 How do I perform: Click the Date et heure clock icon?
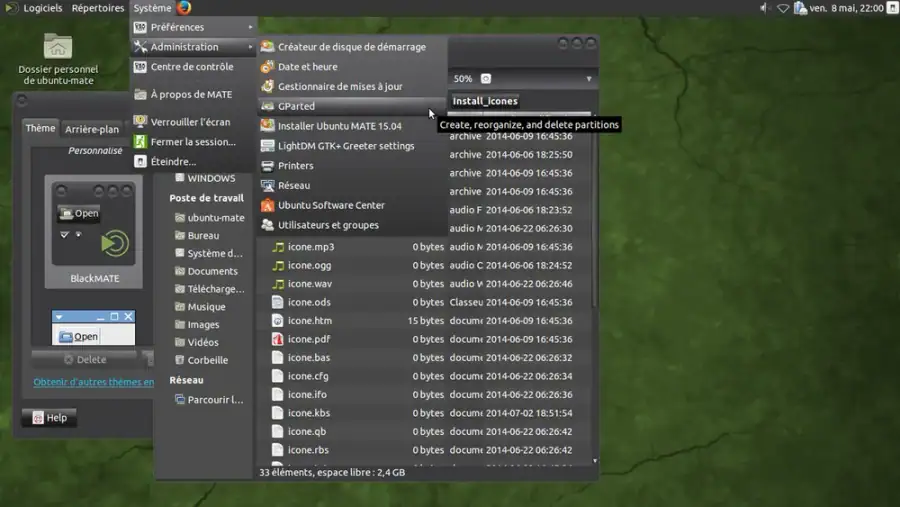[267, 67]
